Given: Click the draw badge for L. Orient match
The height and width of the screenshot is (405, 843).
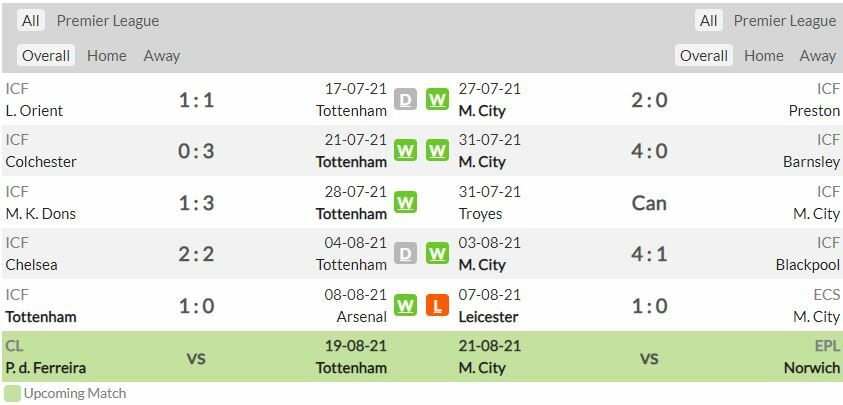Looking at the screenshot, I should tap(405, 100).
